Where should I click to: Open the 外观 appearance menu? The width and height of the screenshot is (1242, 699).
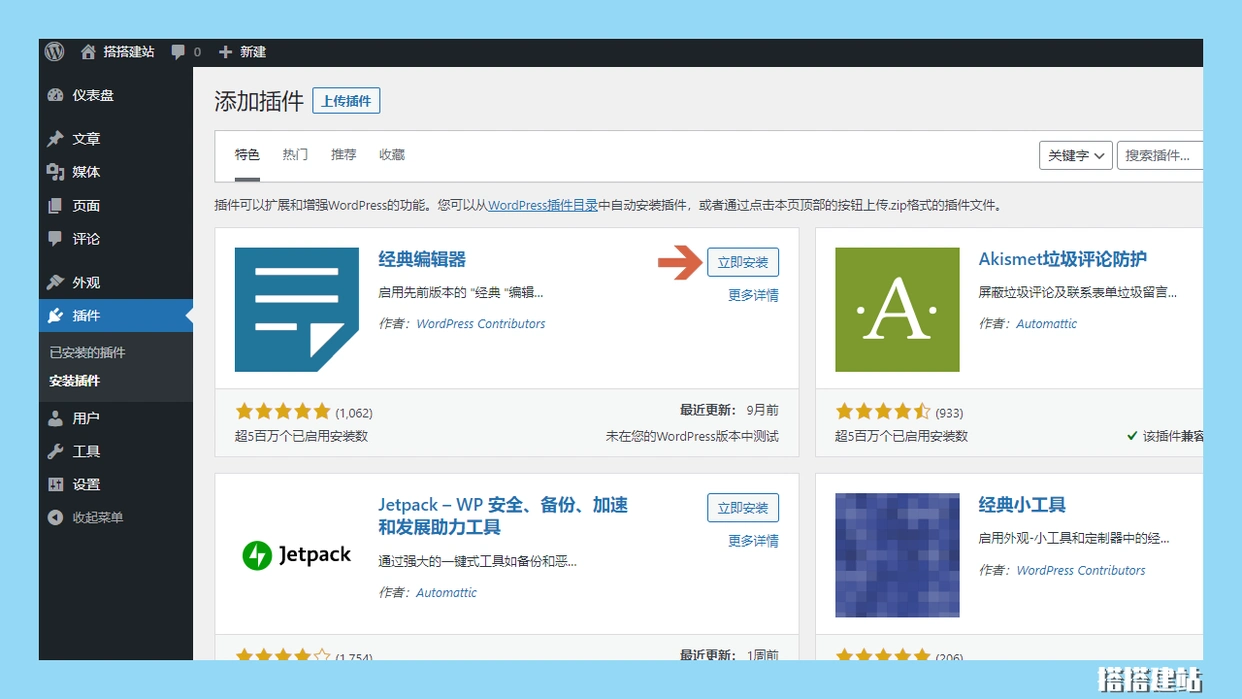tap(86, 282)
